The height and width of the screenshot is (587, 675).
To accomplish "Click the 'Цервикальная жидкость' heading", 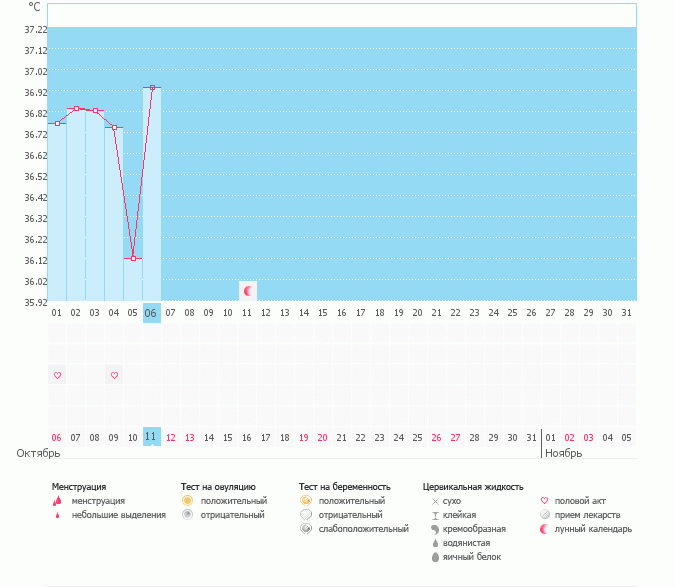I will click(x=473, y=487).
